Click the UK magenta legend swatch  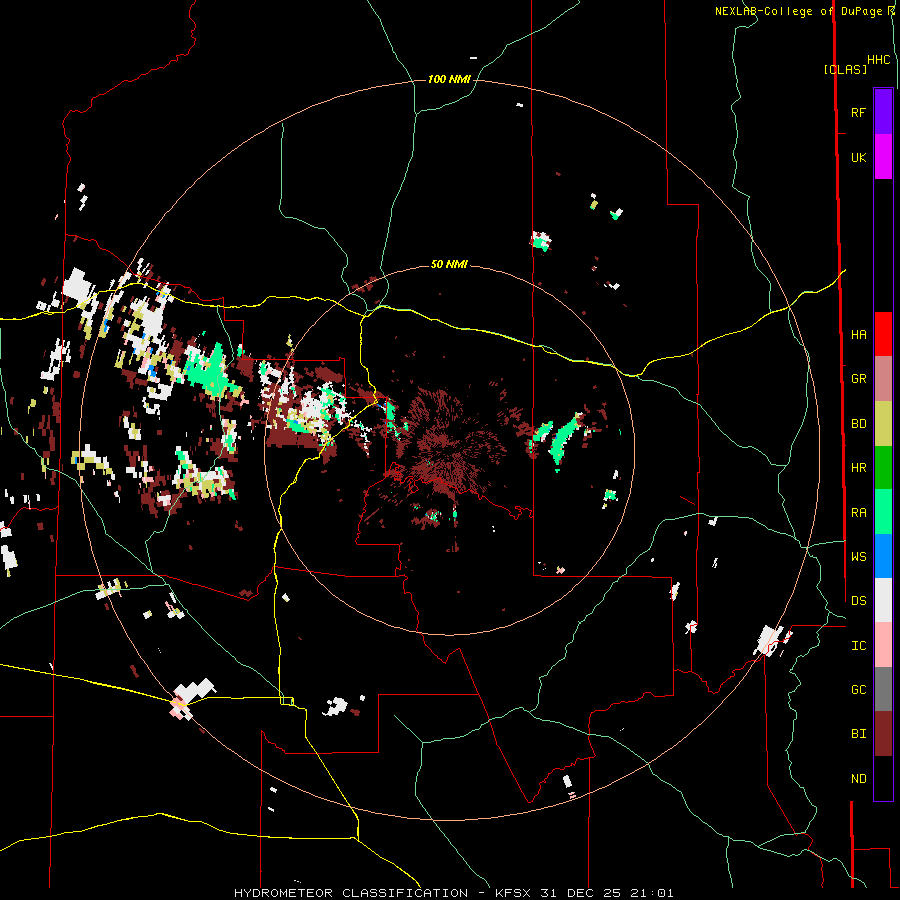[883, 157]
